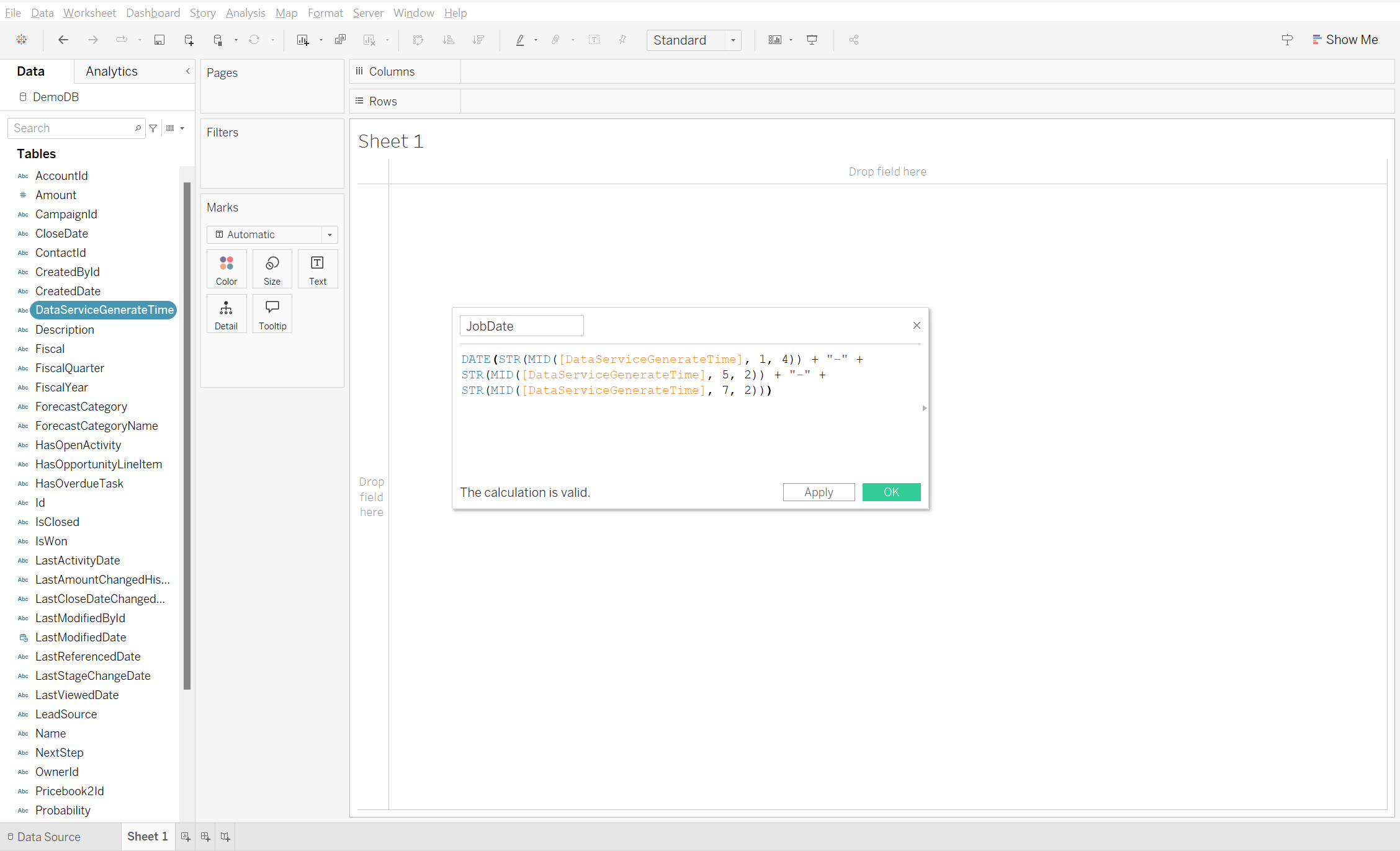1400x851 pixels.
Task: Click New Data Source toolbar icon
Action: pos(189,40)
